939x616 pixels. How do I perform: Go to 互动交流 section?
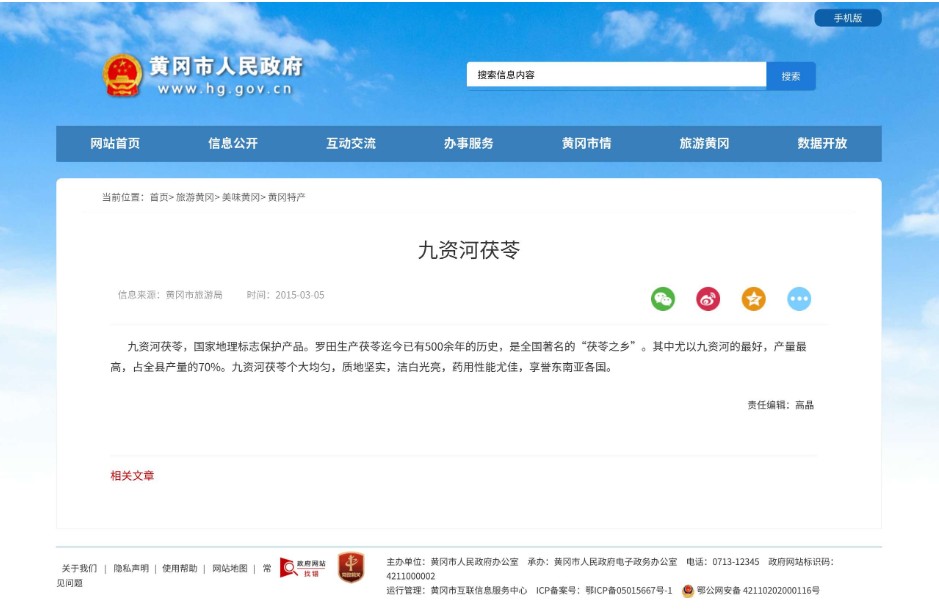[351, 144]
